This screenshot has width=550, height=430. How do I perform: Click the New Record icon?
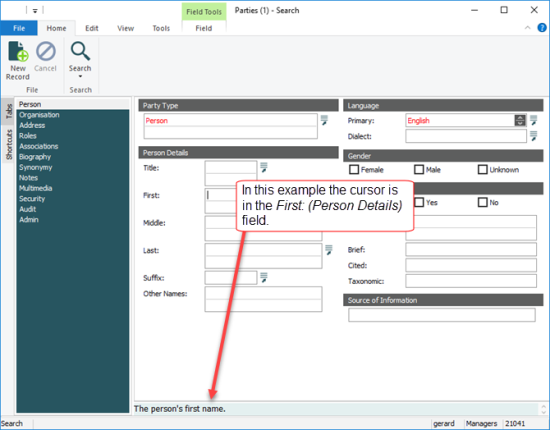point(18,51)
